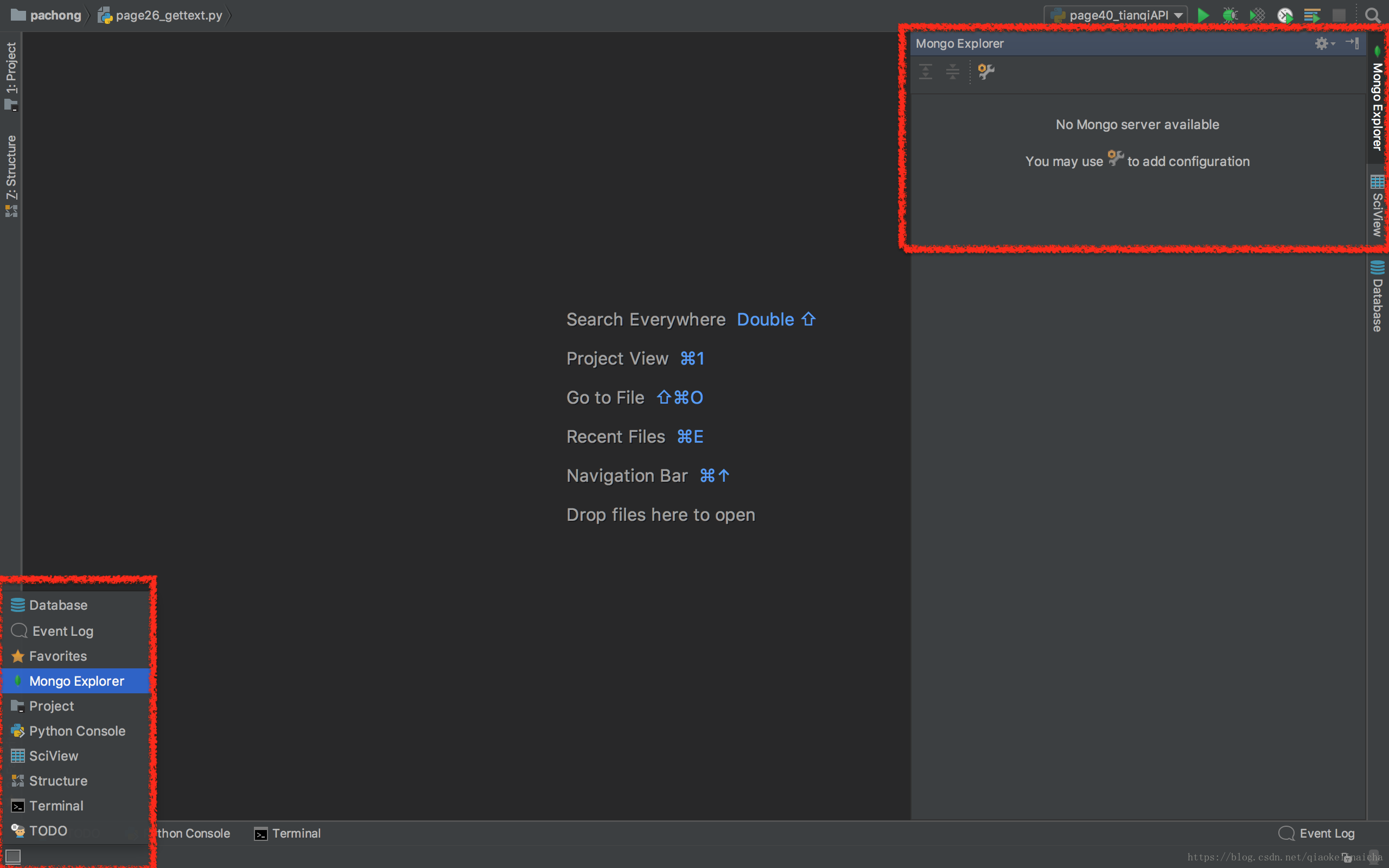
Task: Open the run configuration dropdown page40_tianqiAPI
Action: [1116, 15]
